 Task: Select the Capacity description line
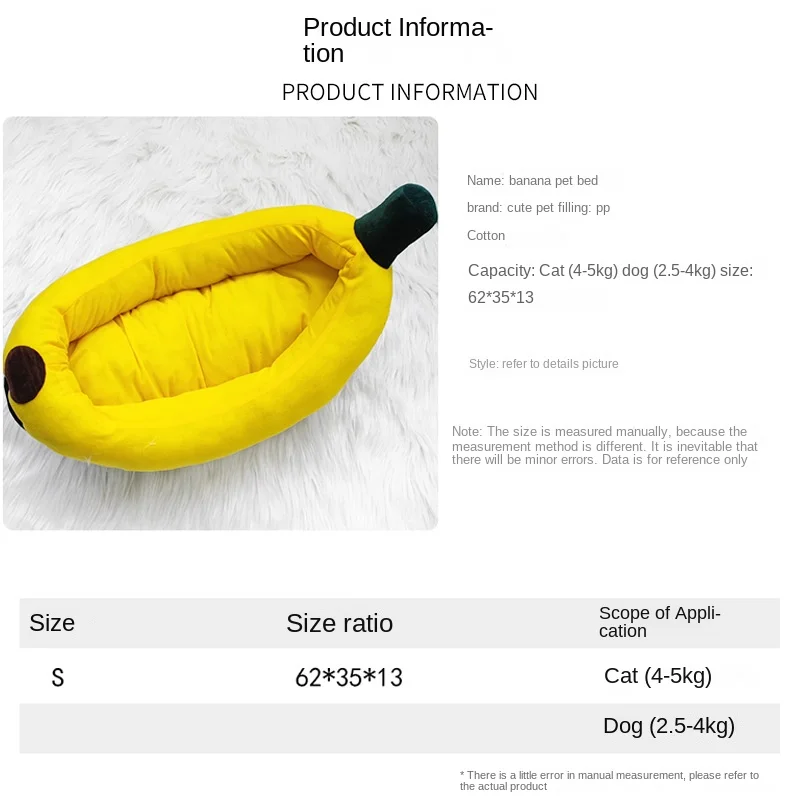610,283
